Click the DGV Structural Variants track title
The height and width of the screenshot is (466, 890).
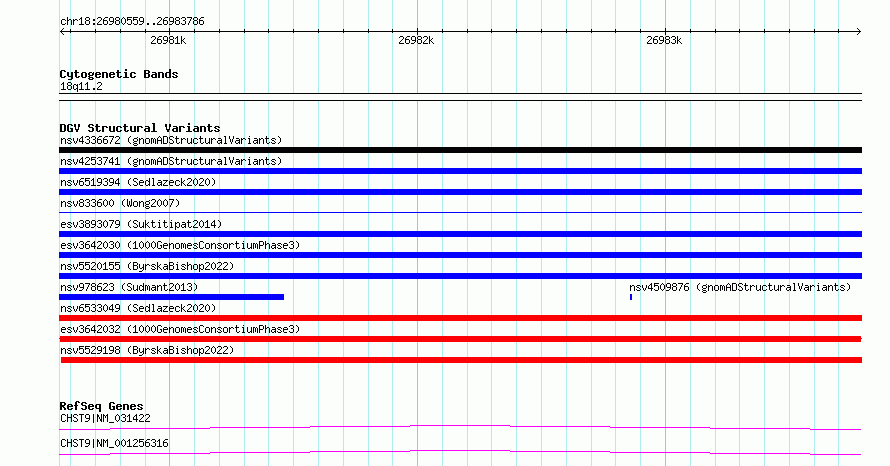(x=140, y=128)
